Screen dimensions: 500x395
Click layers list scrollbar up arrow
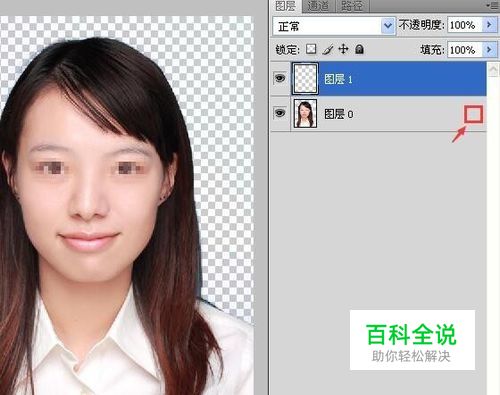(x=493, y=70)
